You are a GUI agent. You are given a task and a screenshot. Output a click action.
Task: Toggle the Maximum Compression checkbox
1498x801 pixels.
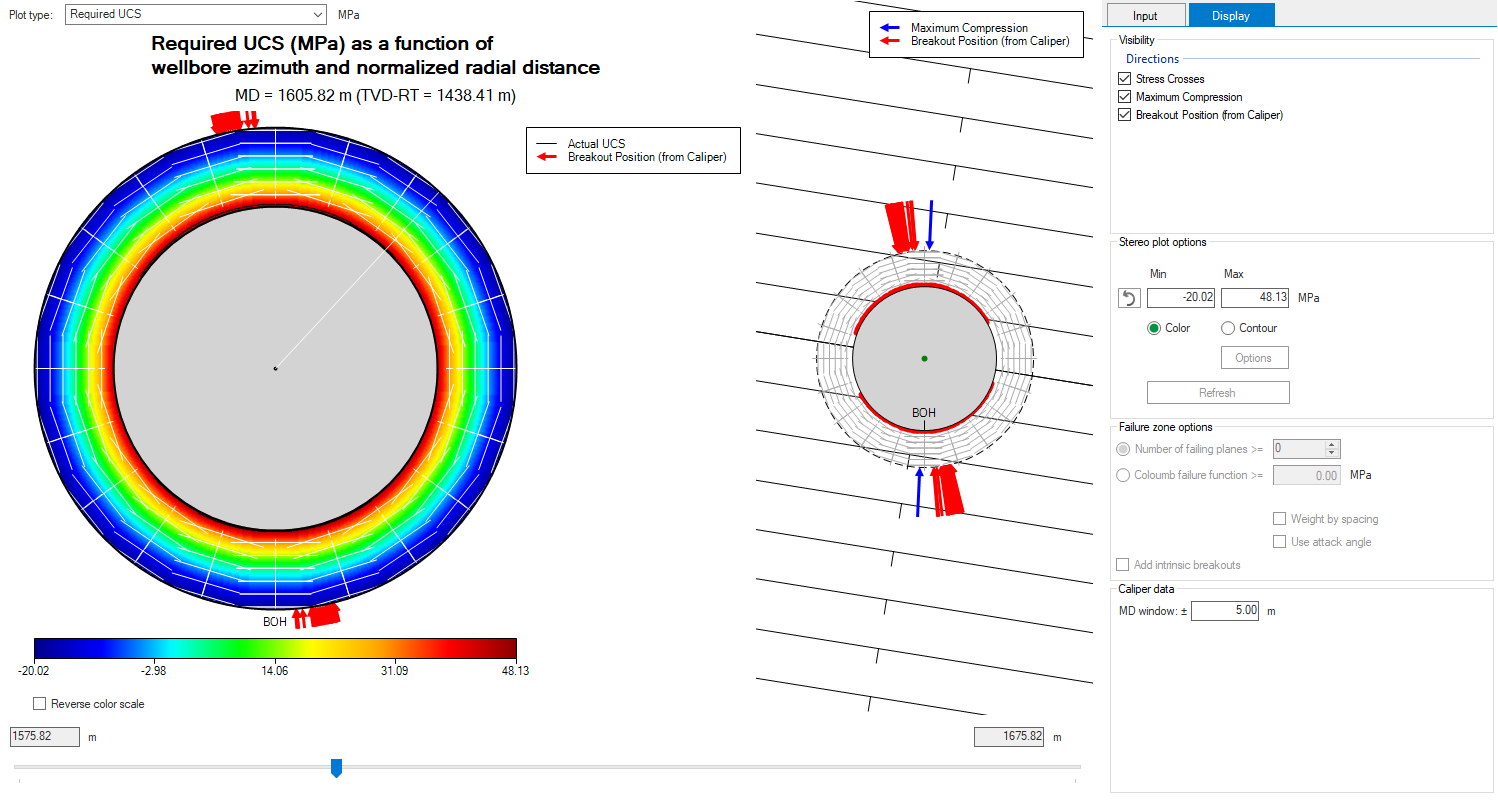[x=1125, y=97]
